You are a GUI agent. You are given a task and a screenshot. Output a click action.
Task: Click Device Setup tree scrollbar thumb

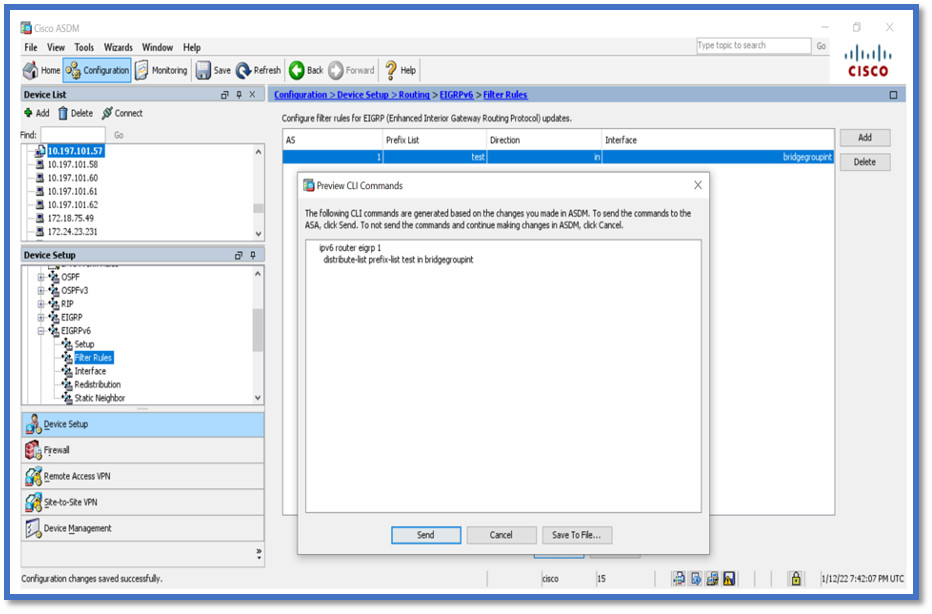[x=257, y=330]
